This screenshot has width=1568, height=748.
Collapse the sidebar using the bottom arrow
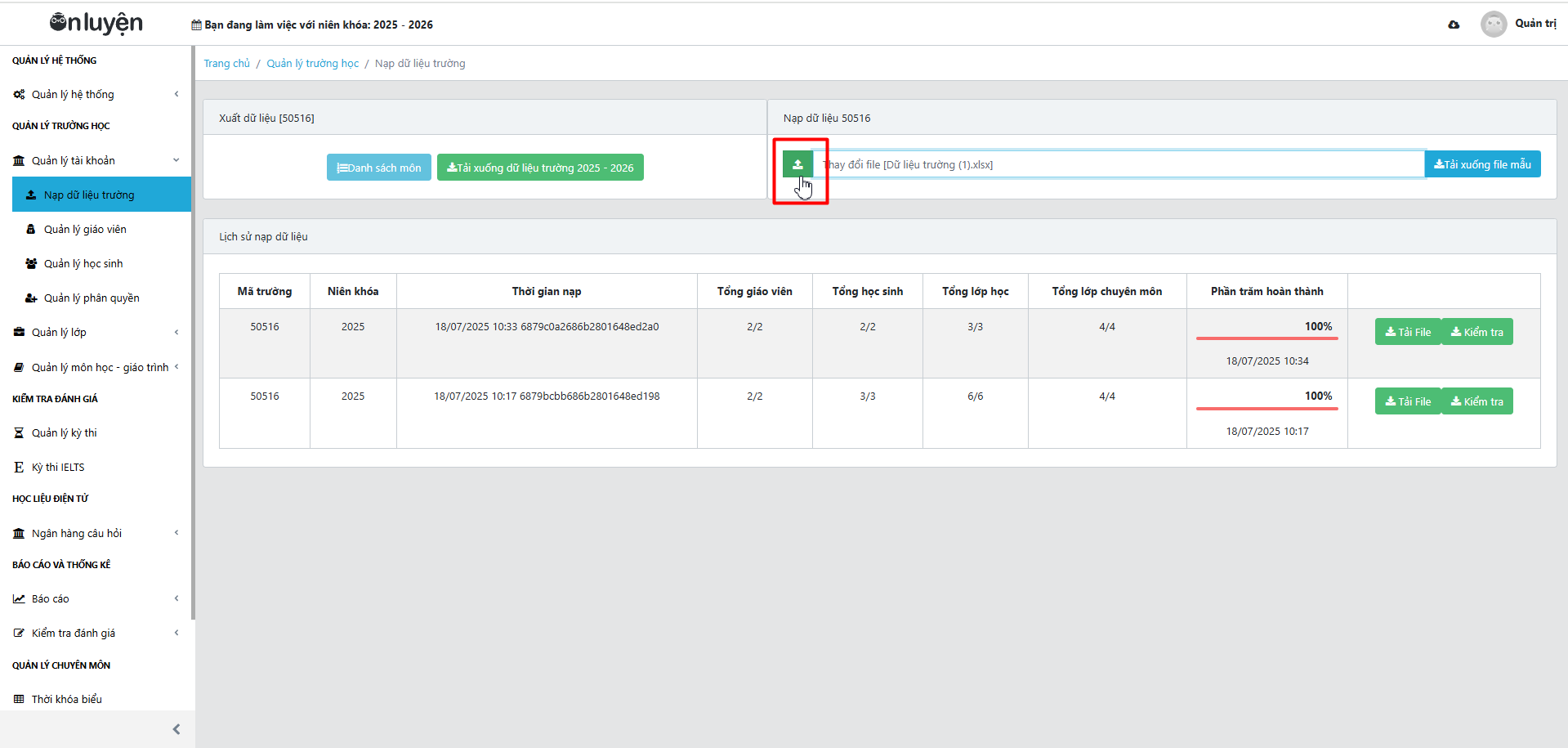coord(176,729)
